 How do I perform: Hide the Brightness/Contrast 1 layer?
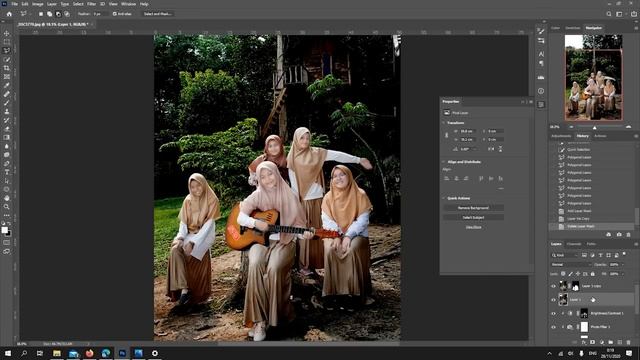(x=553, y=313)
